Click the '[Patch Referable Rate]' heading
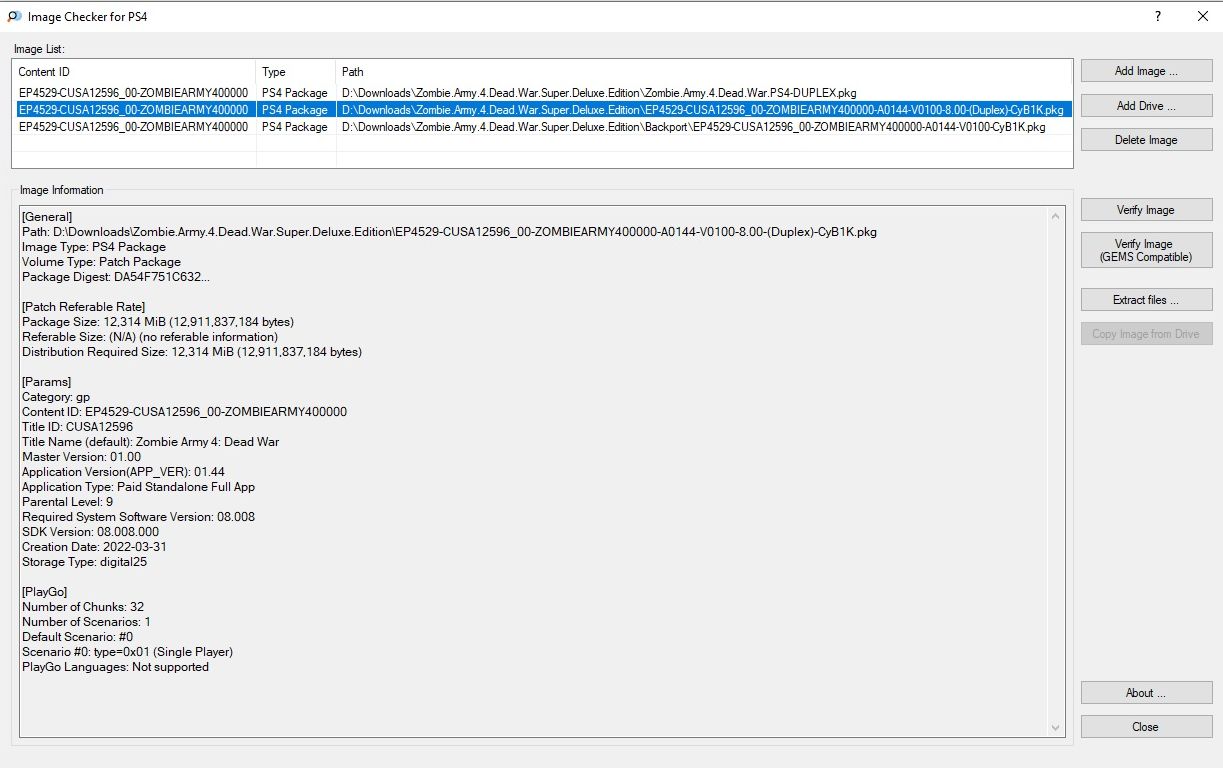1223x768 pixels. (83, 307)
